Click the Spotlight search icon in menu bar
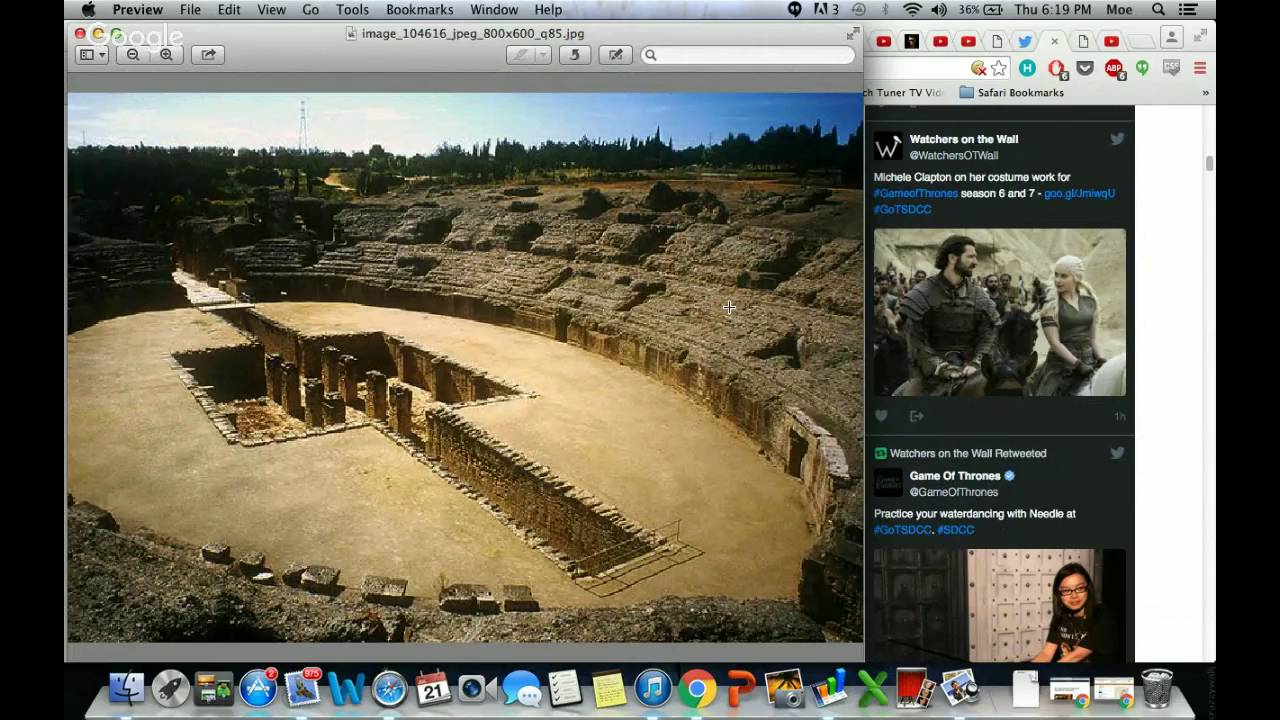Image resolution: width=1280 pixels, height=720 pixels. click(1158, 10)
